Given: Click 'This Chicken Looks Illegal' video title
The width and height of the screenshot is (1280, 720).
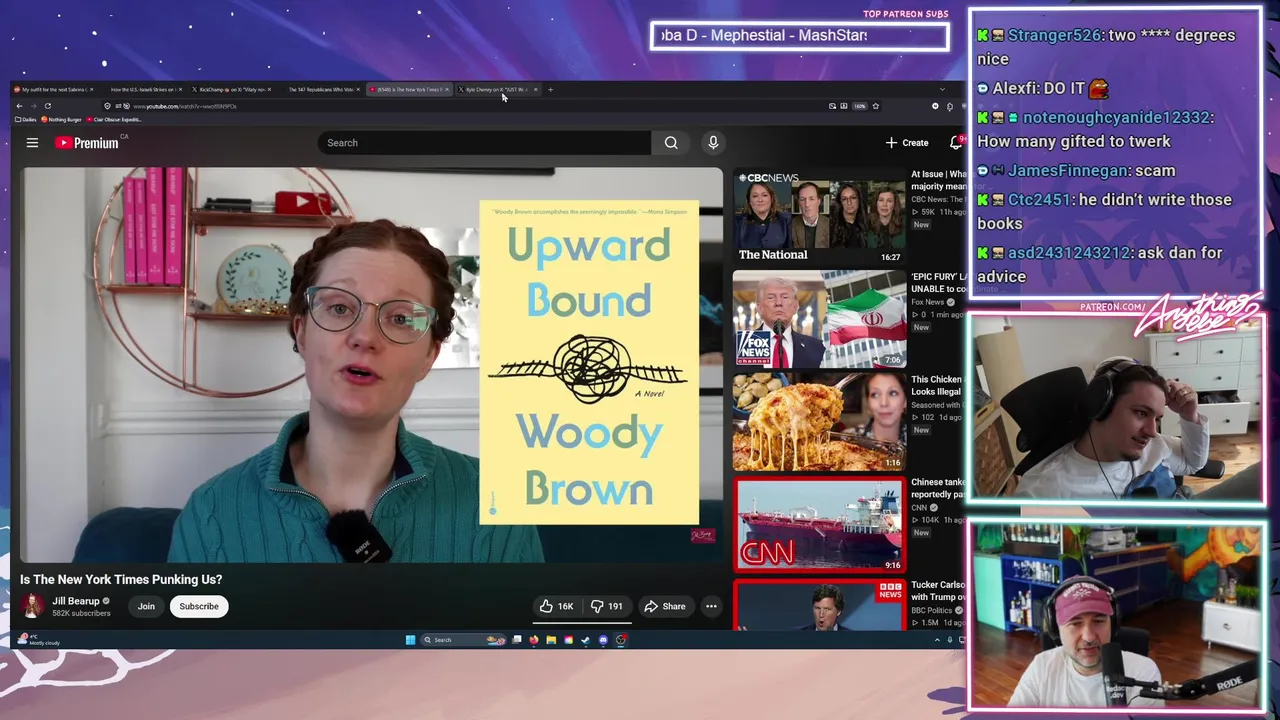Looking at the screenshot, I should click(938, 385).
